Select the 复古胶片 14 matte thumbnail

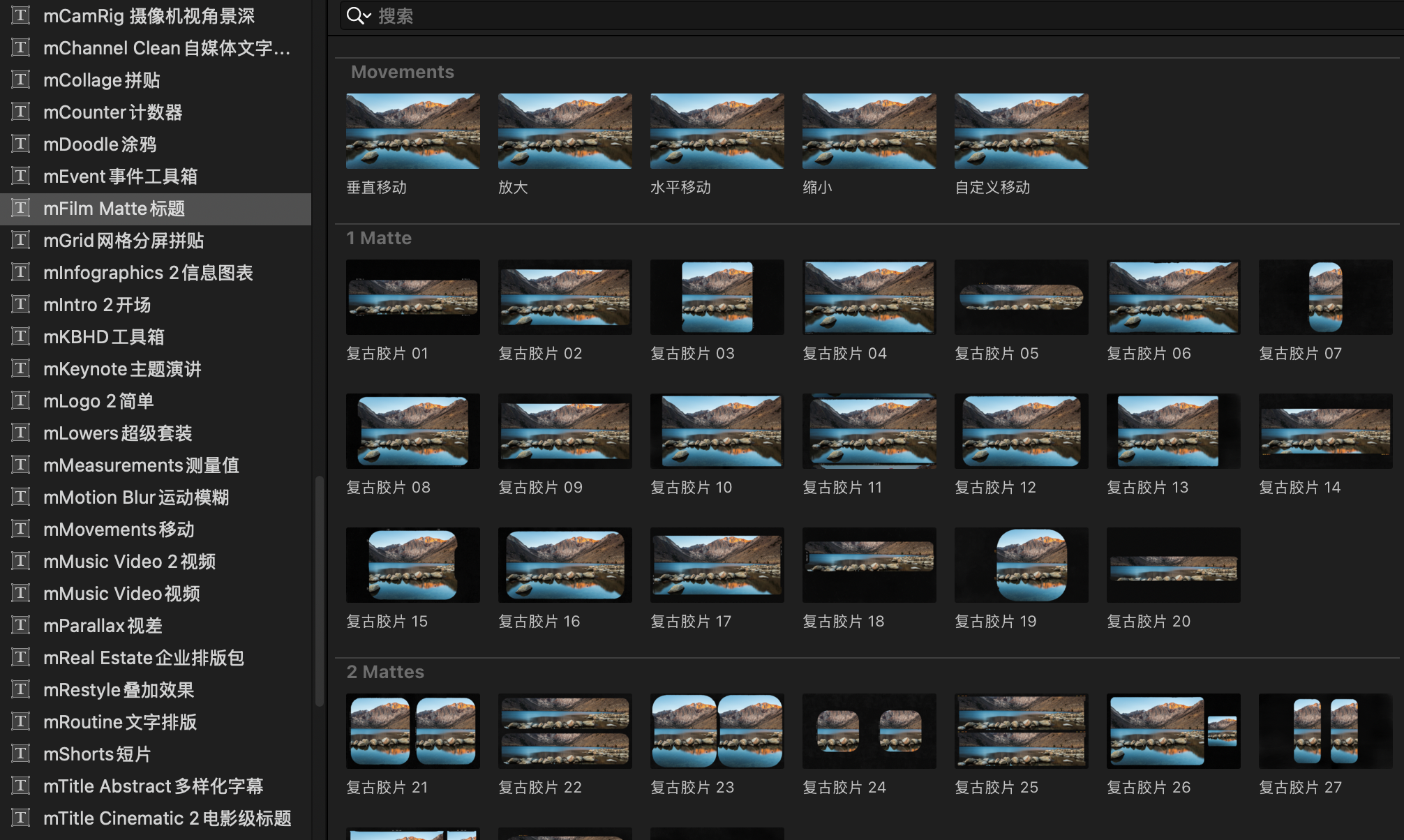[1326, 431]
